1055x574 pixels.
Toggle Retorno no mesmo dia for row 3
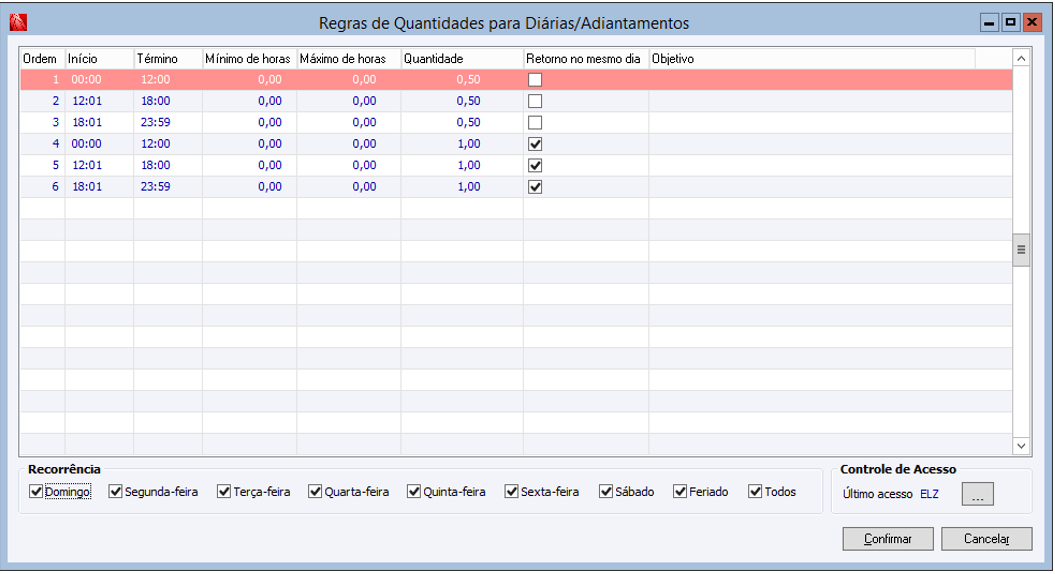pos(535,122)
